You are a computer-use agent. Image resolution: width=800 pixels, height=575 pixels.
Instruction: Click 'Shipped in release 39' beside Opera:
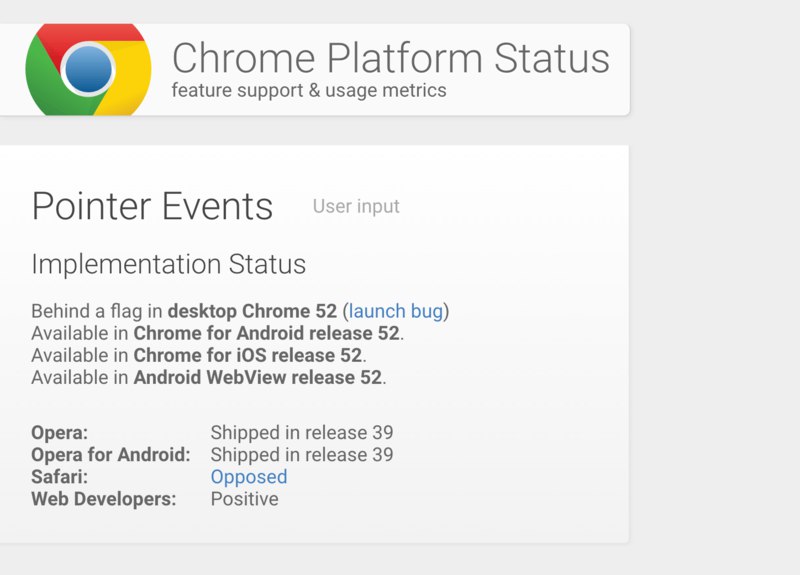302,433
